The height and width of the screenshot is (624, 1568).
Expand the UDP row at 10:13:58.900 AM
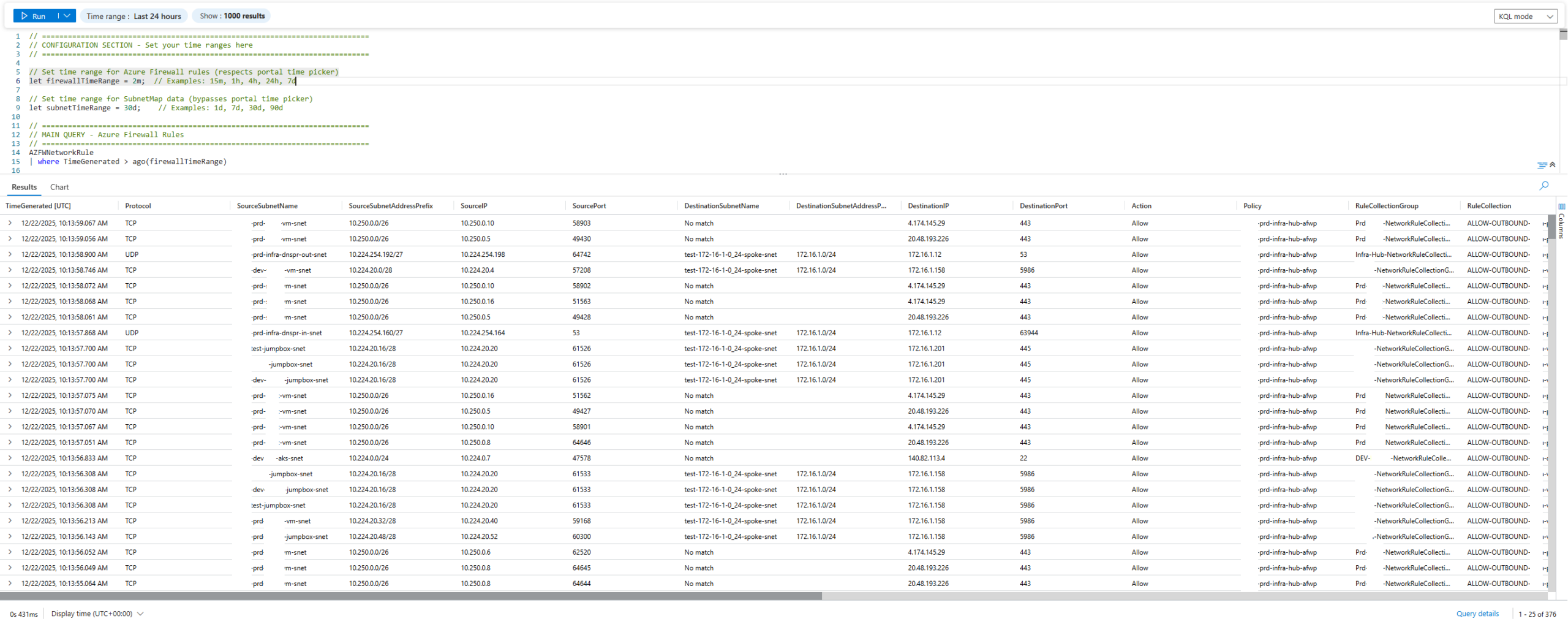click(x=10, y=254)
